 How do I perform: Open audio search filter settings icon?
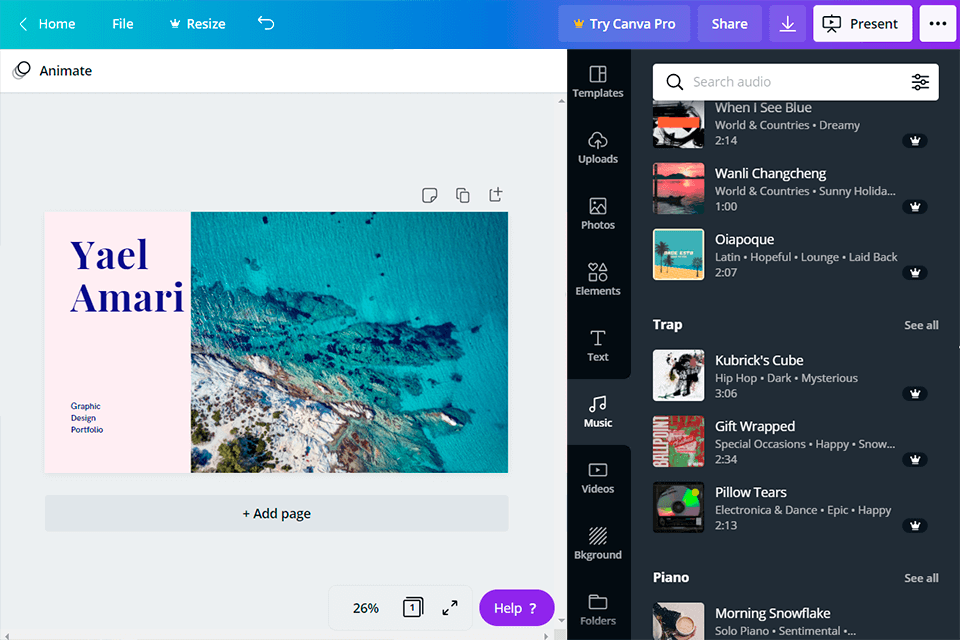[920, 82]
